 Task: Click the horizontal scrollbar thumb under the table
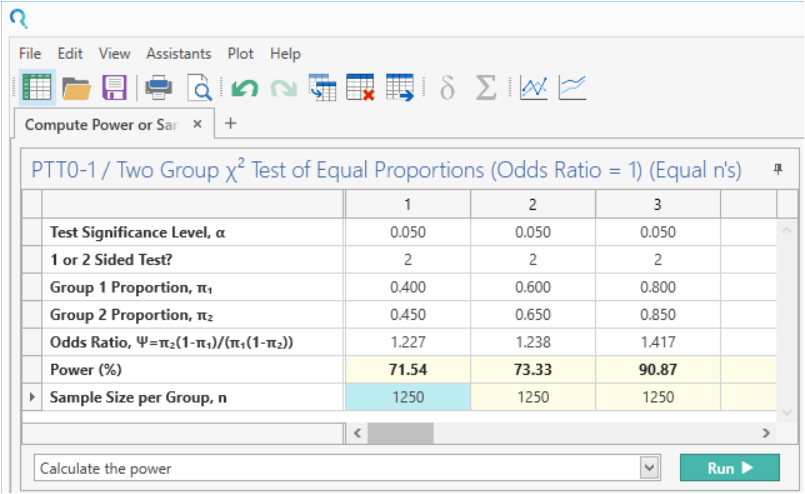tap(400, 434)
